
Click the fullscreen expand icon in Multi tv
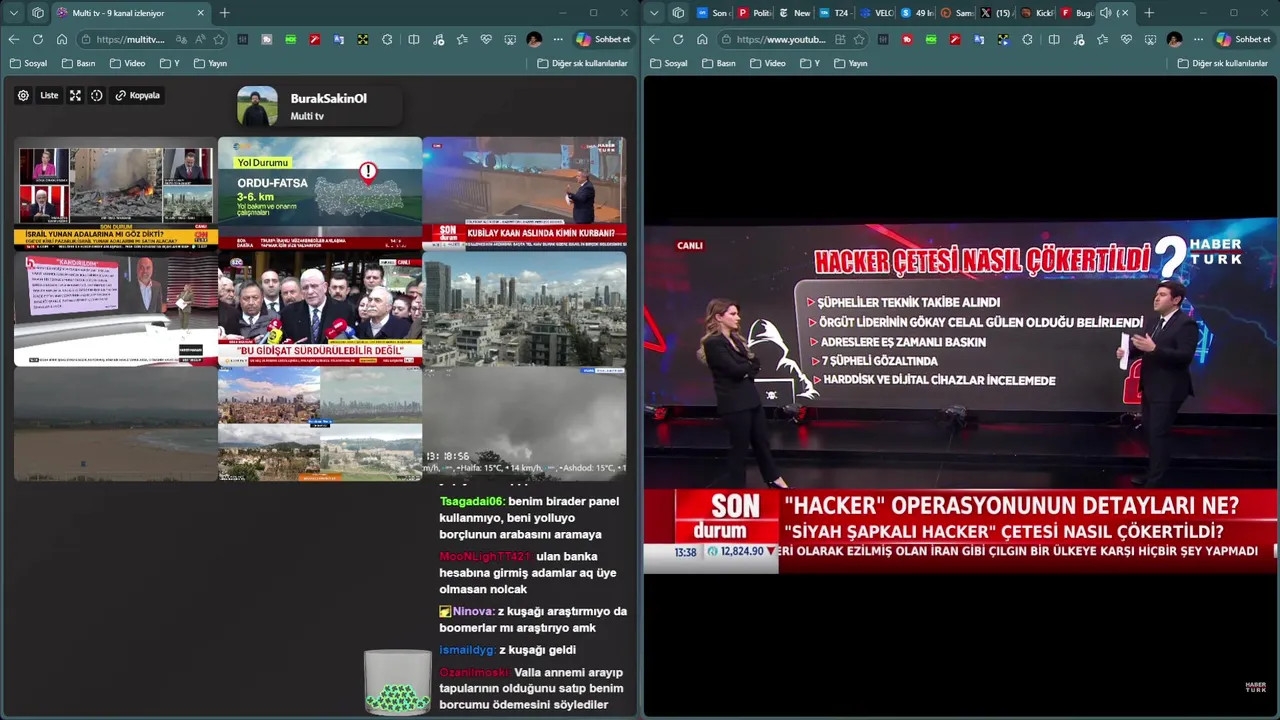point(75,96)
